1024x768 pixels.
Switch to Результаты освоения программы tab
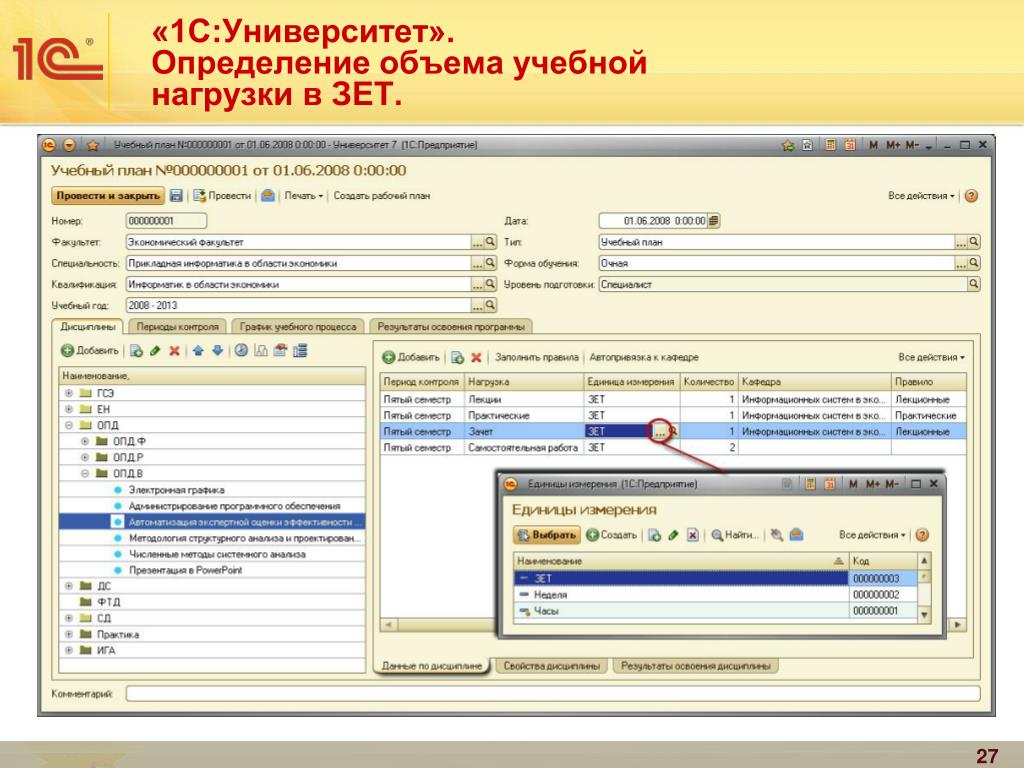(x=451, y=327)
